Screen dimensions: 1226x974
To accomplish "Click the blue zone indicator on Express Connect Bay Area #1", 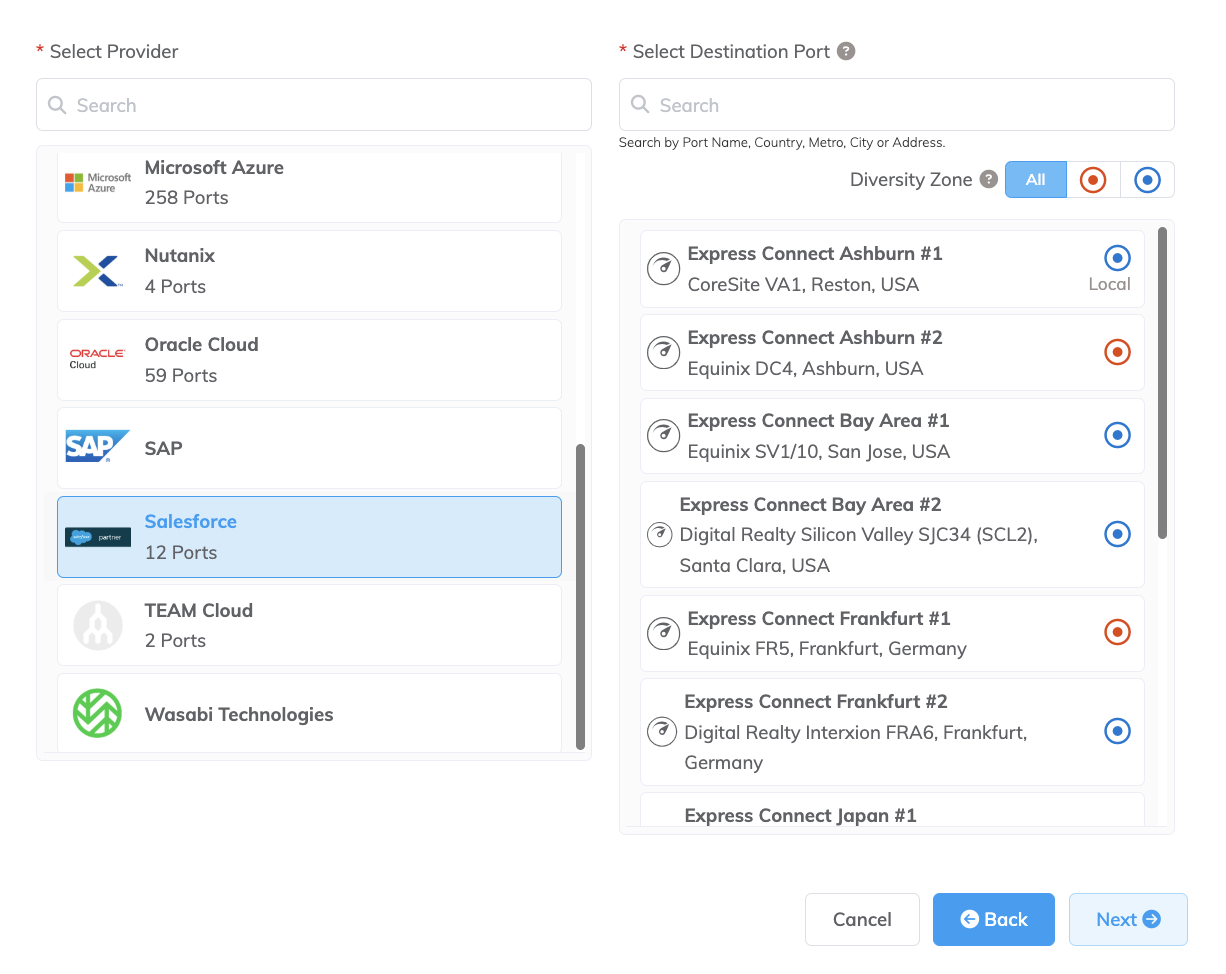I will [1117, 435].
